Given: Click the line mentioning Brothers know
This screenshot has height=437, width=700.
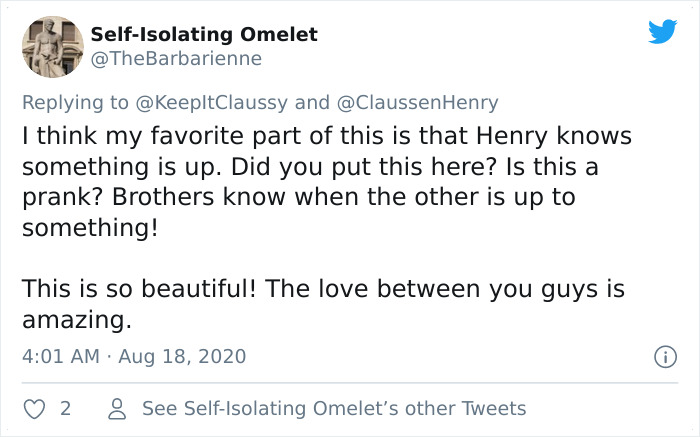Looking at the screenshot, I should tap(300, 197).
